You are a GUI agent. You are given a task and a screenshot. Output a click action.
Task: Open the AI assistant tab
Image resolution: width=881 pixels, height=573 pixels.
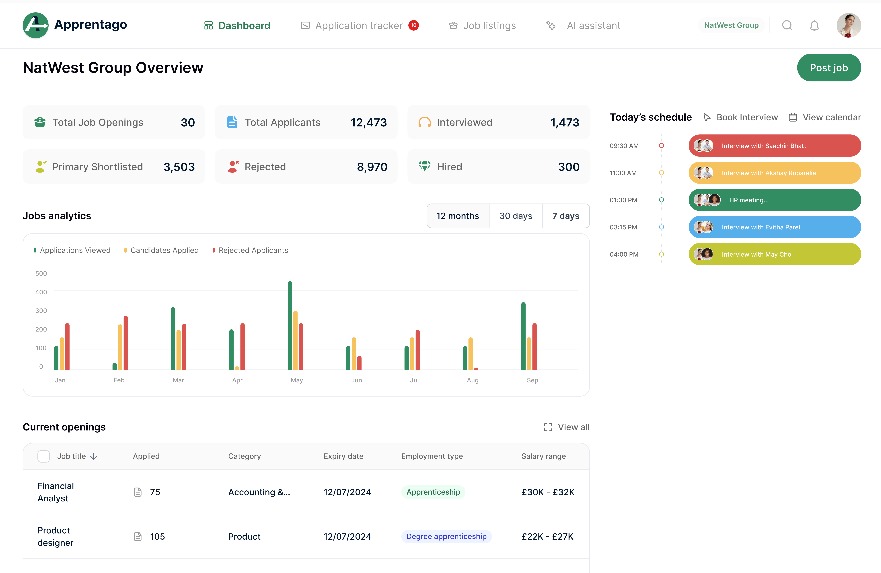pos(583,25)
